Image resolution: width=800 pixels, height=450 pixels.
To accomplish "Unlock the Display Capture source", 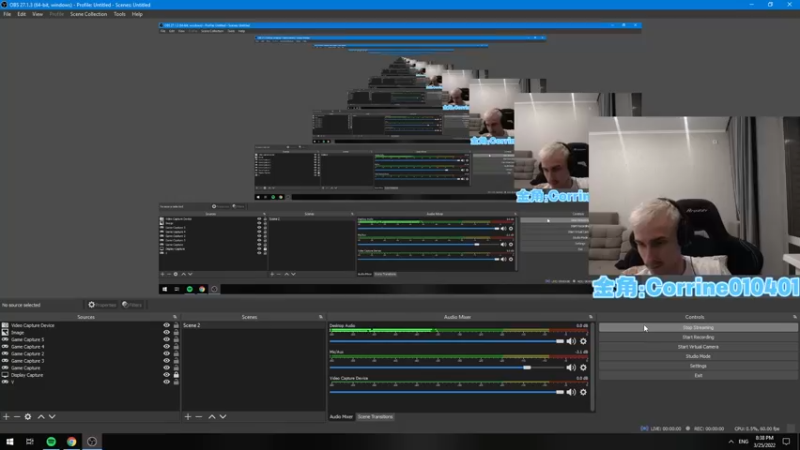I will pos(176,375).
